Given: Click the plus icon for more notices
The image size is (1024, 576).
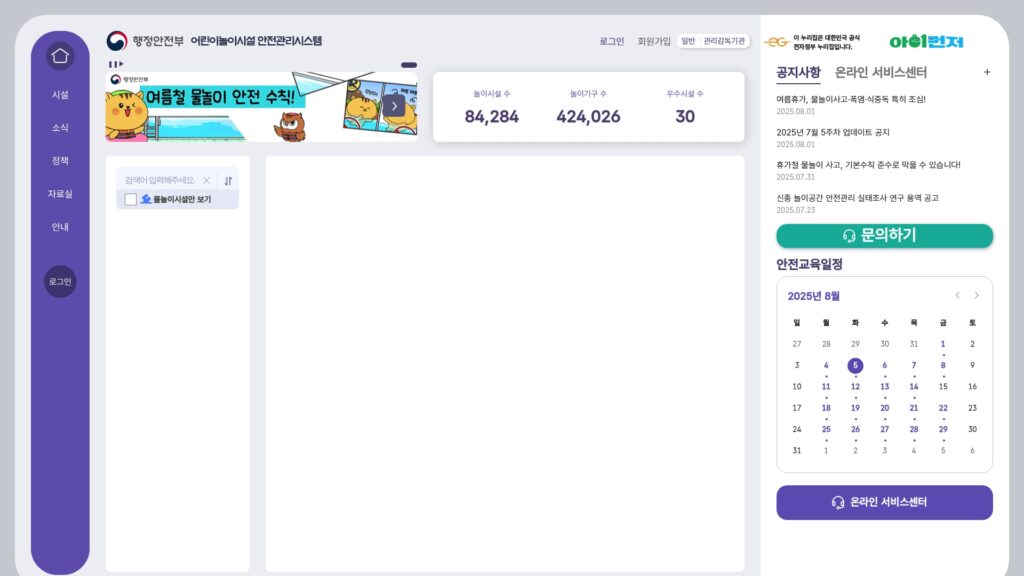Looking at the screenshot, I should 987,72.
